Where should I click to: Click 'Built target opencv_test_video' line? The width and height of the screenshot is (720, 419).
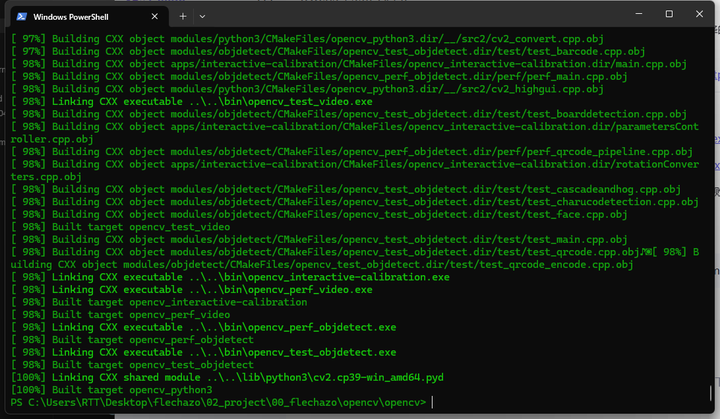point(120,227)
